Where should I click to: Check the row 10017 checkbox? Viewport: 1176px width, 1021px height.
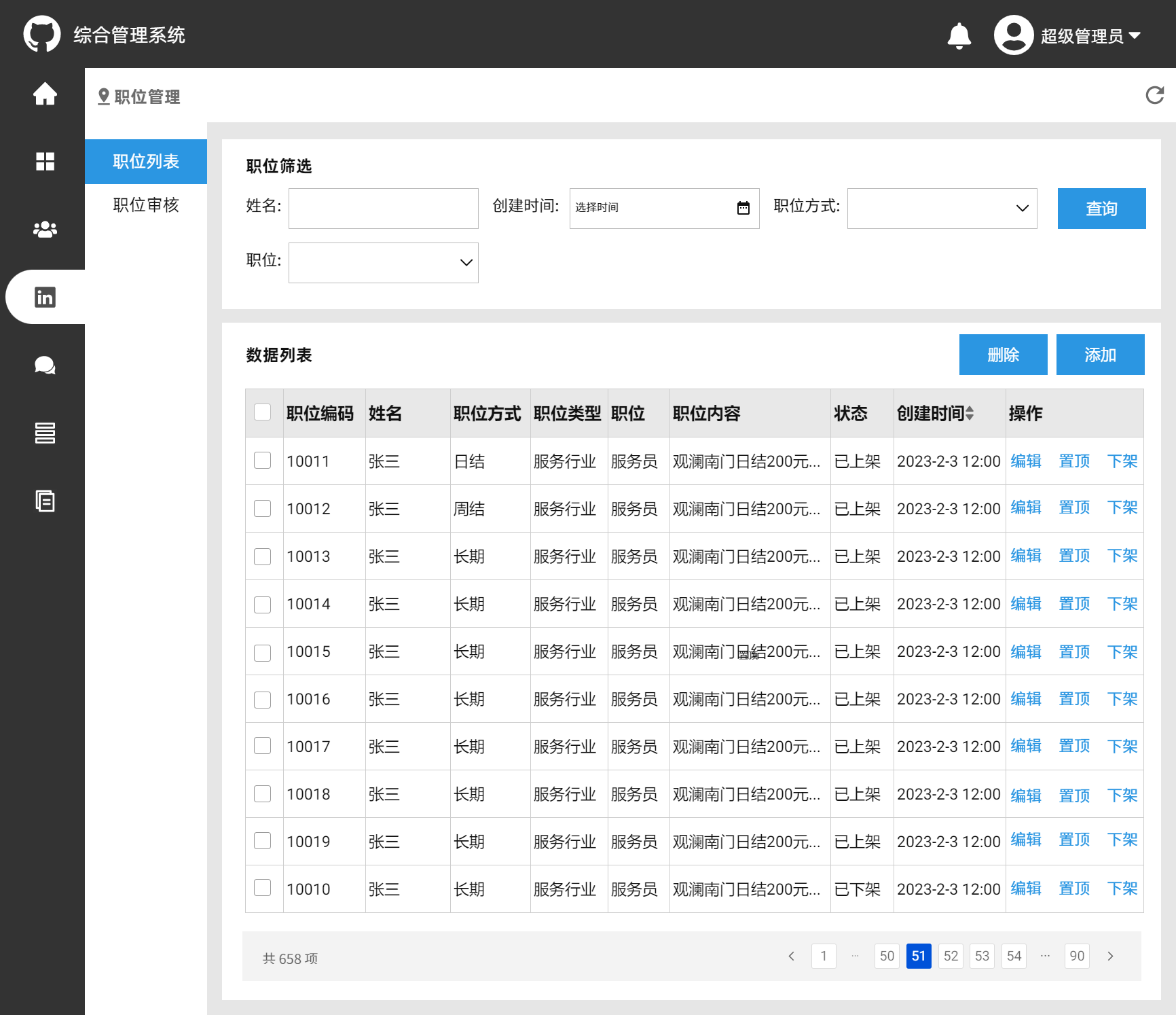tap(262, 746)
